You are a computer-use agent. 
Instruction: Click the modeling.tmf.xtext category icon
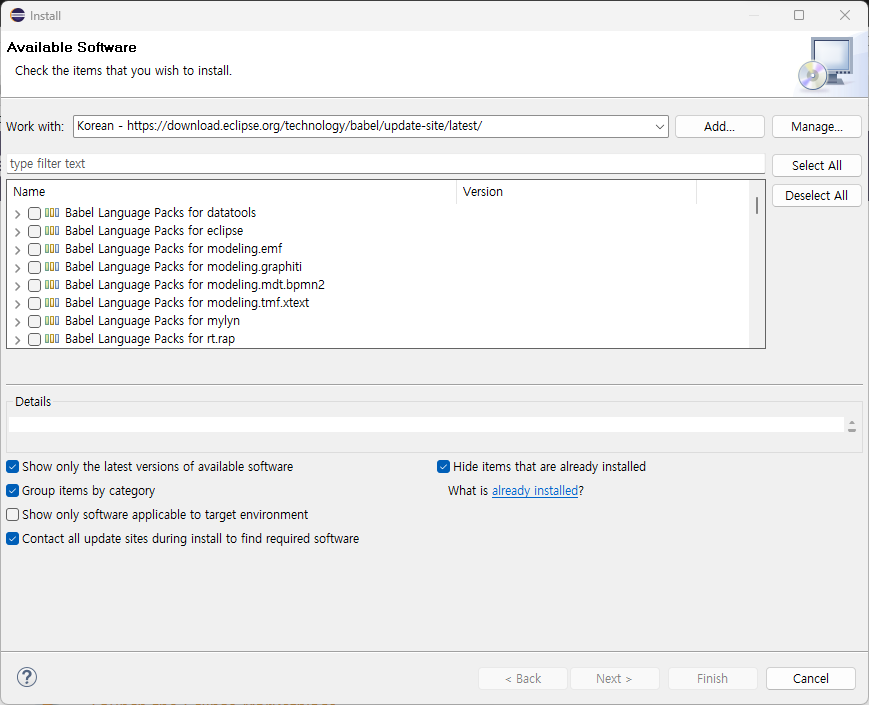[52, 303]
